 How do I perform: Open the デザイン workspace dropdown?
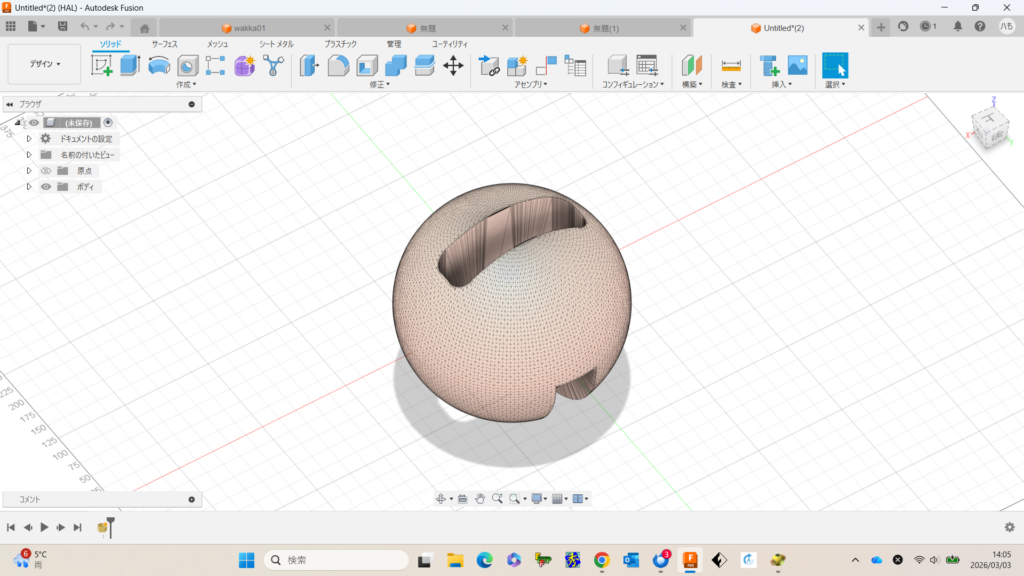[x=44, y=64]
